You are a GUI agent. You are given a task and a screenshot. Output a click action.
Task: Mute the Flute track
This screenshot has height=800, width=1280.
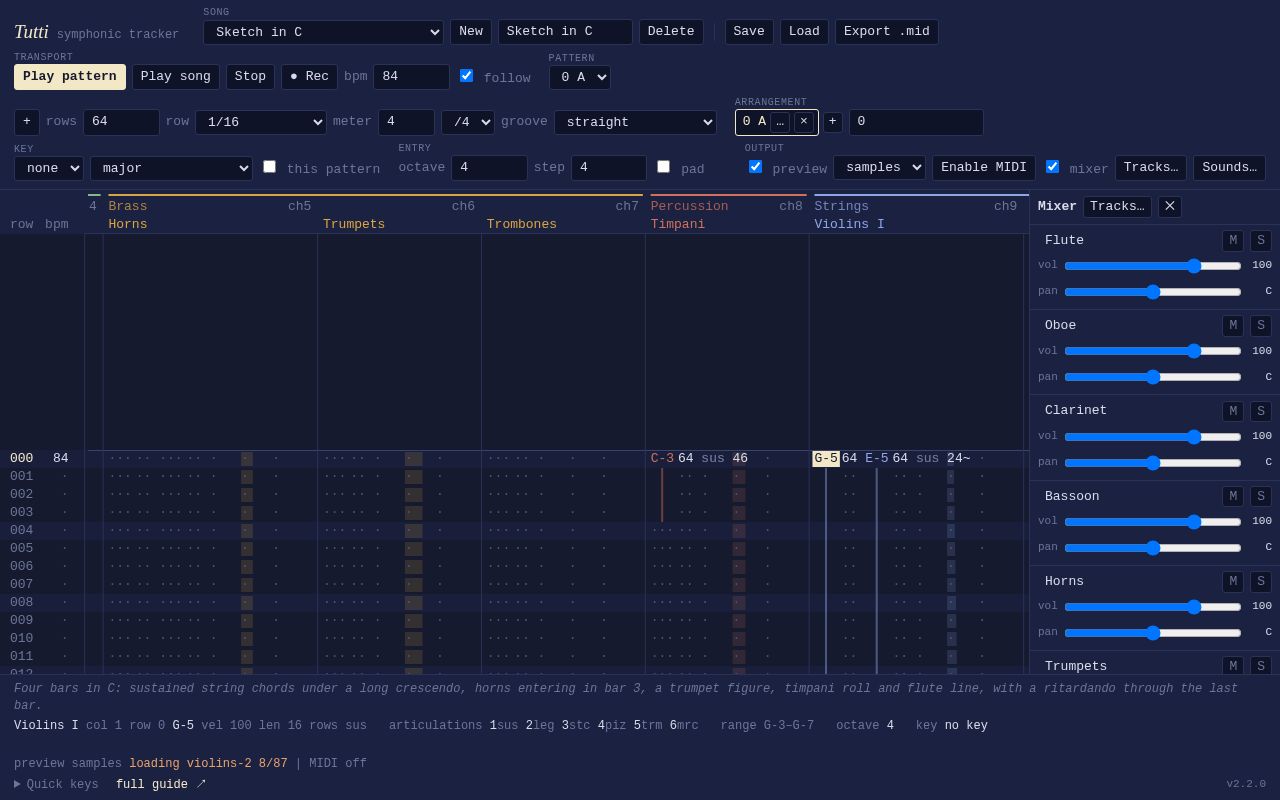(x=1233, y=241)
